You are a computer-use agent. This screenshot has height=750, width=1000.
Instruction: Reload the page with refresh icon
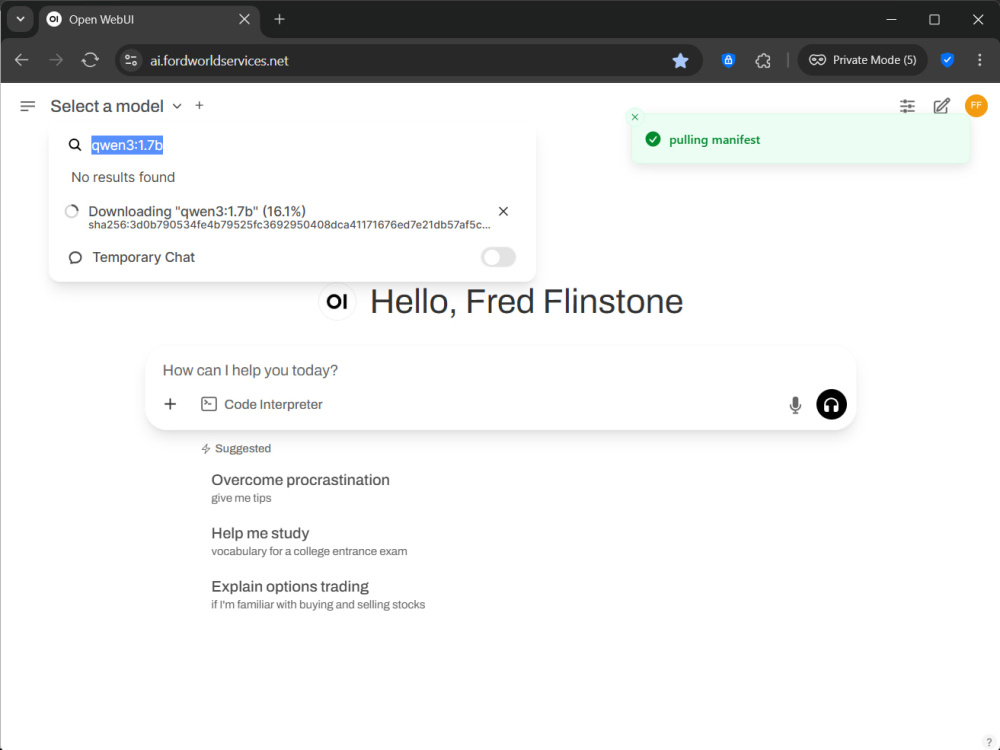point(90,61)
